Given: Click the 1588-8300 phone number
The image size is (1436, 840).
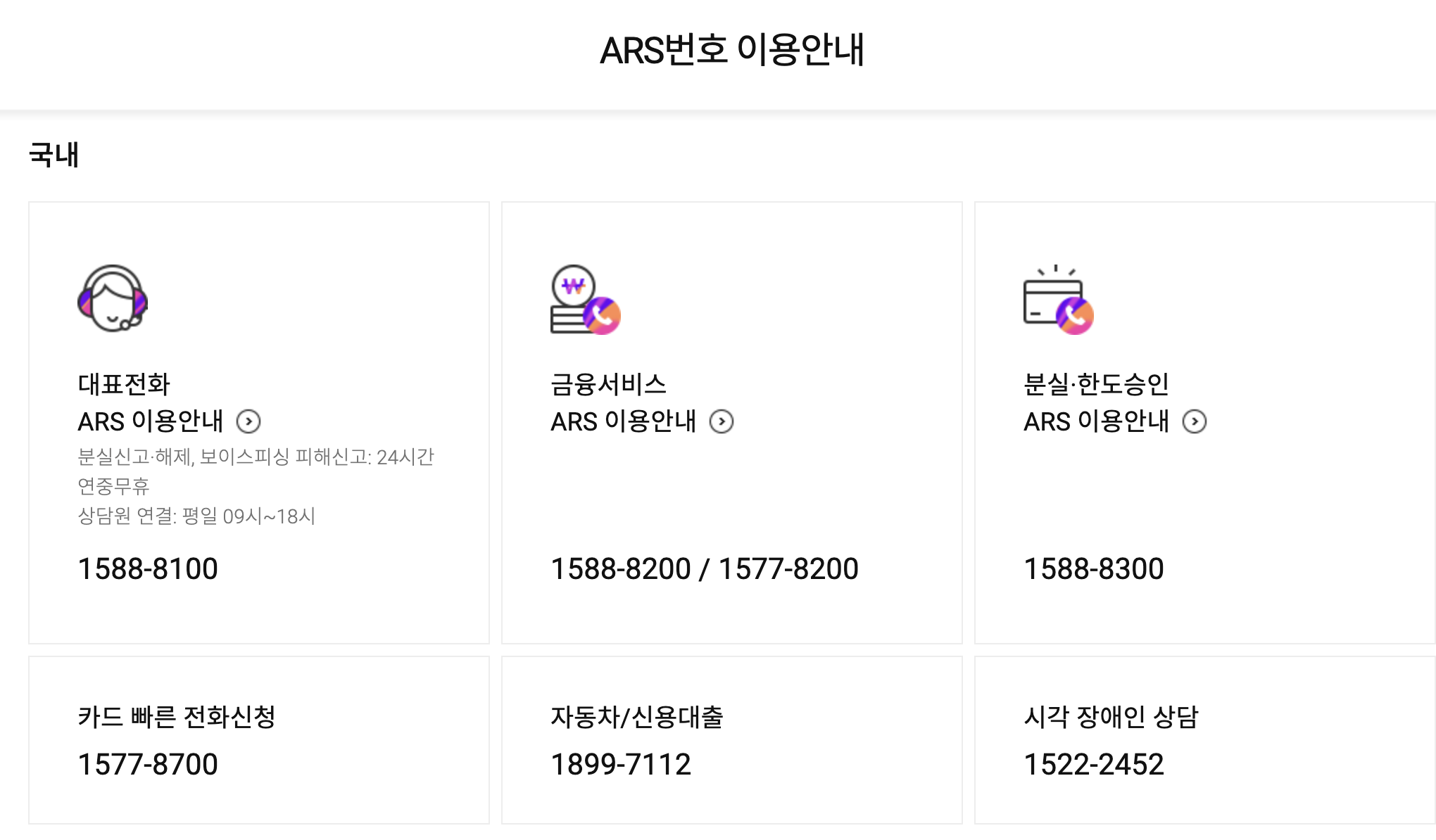Looking at the screenshot, I should pyautogui.click(x=1093, y=568).
